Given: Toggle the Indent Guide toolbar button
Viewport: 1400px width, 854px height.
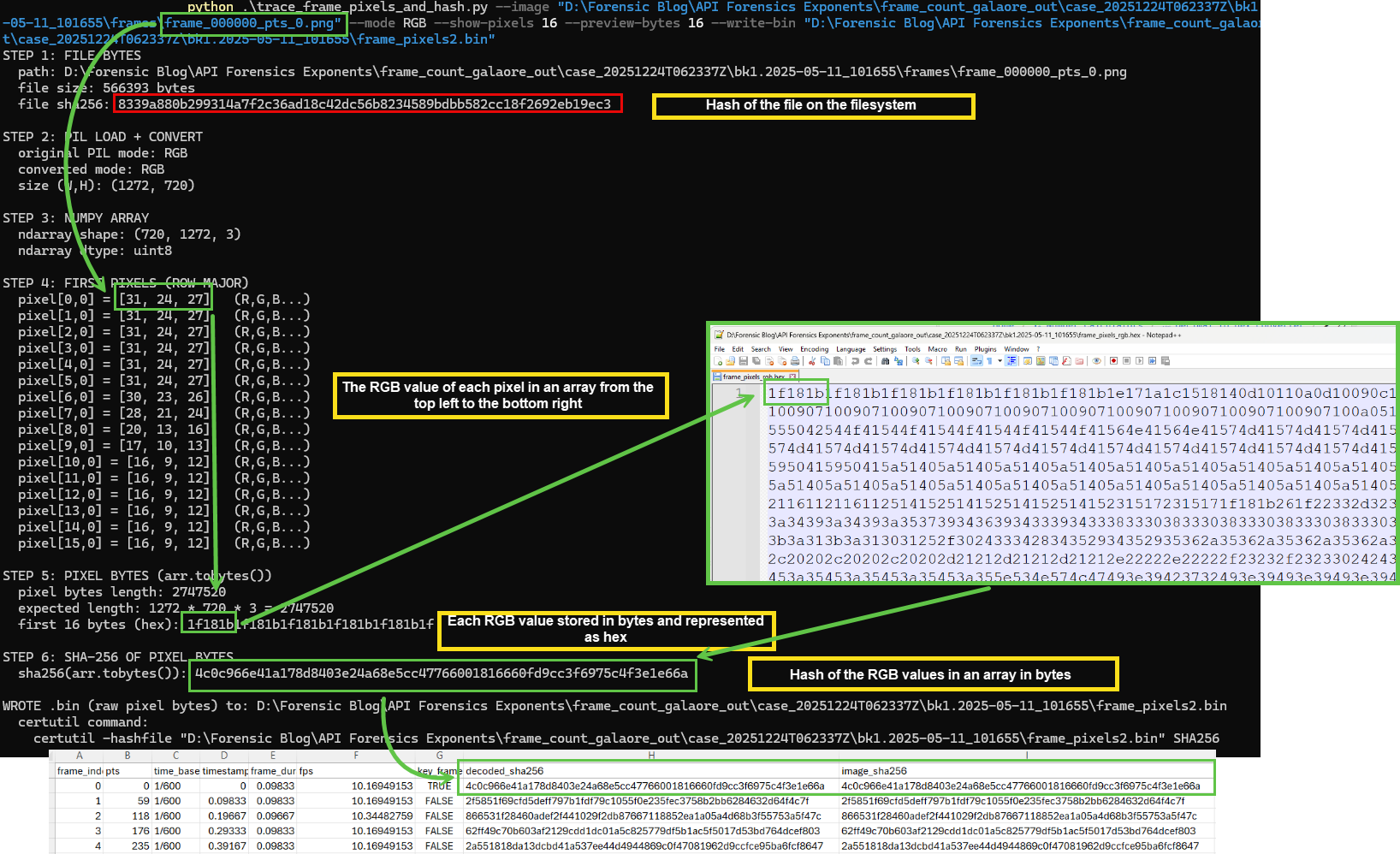Looking at the screenshot, I should [x=1011, y=361].
